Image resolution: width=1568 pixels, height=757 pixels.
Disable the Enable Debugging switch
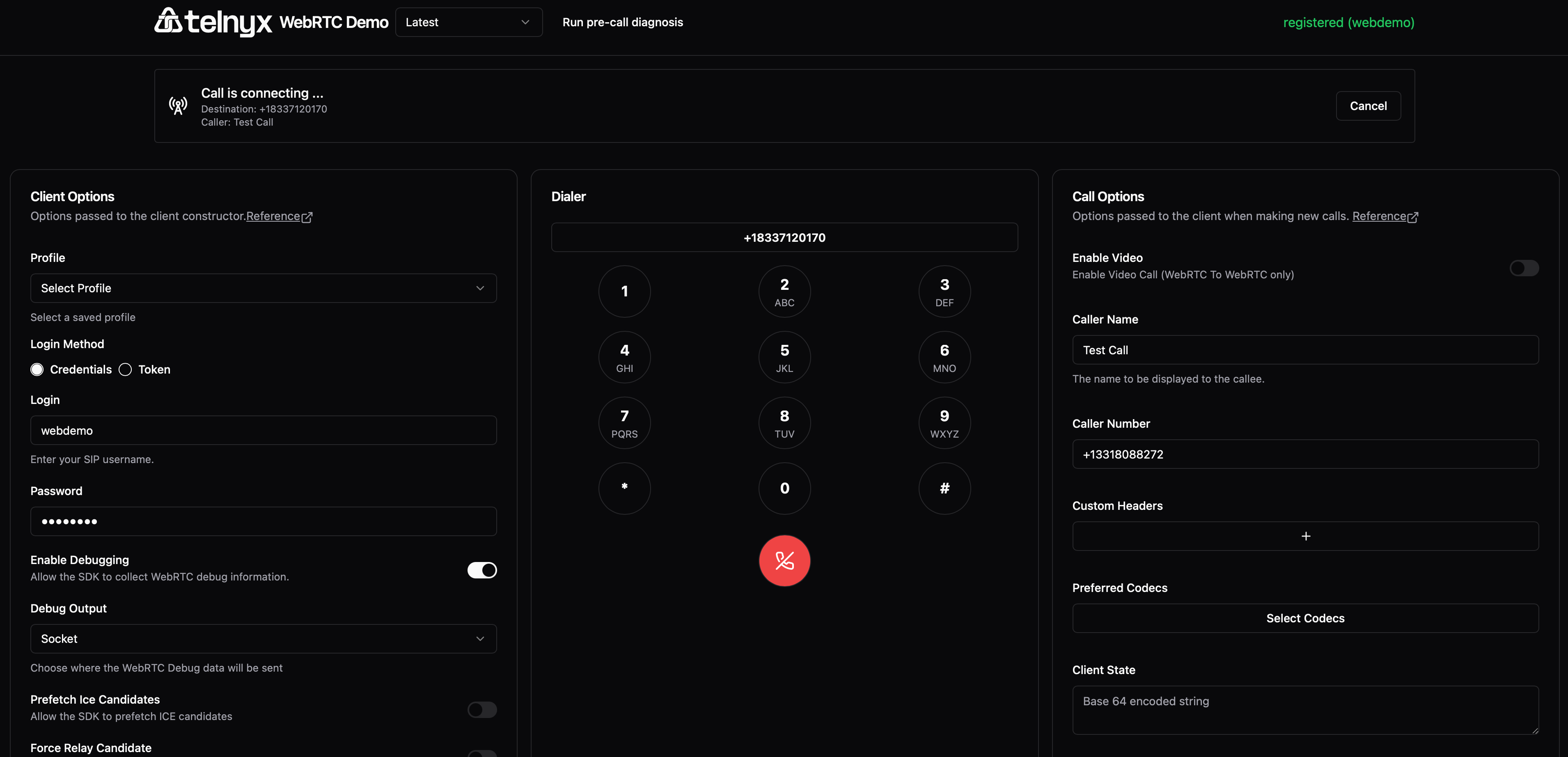(x=481, y=569)
